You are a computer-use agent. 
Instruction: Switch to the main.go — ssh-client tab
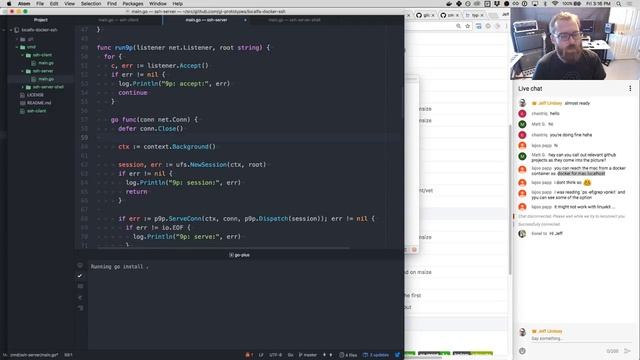118,20
